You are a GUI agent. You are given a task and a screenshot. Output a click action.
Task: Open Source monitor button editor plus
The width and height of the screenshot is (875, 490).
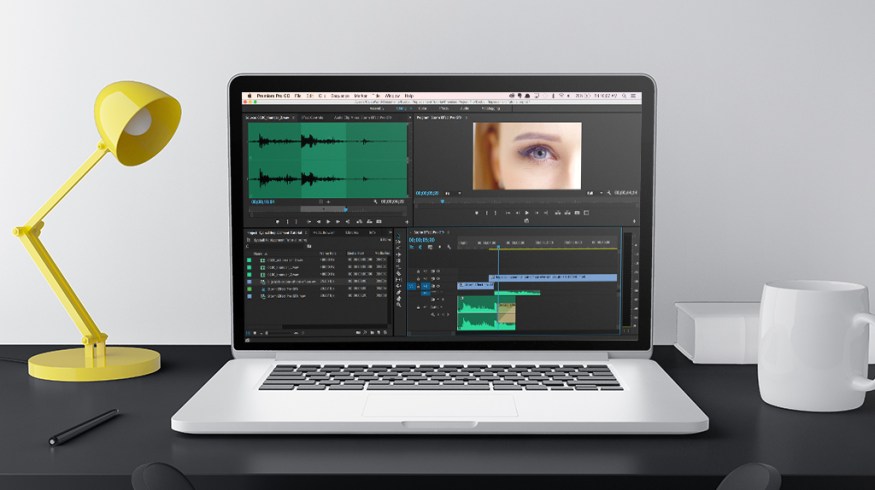(x=407, y=222)
